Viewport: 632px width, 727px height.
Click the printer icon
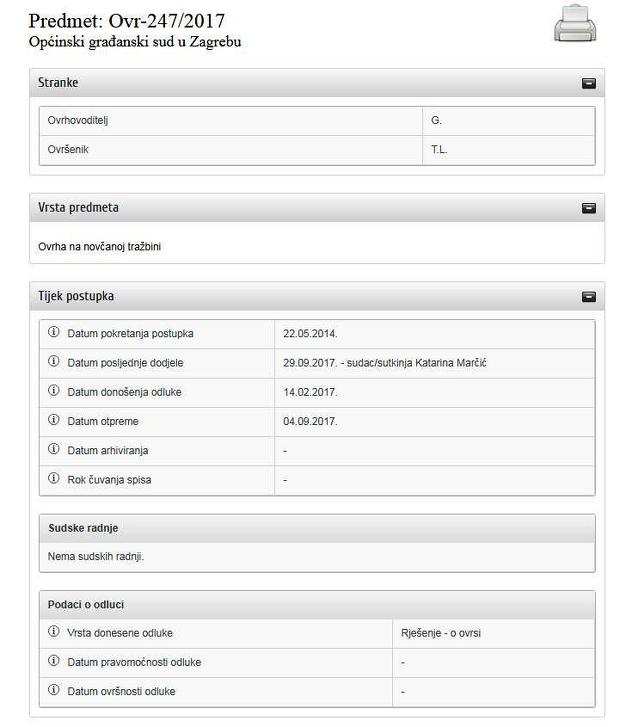tap(575, 25)
